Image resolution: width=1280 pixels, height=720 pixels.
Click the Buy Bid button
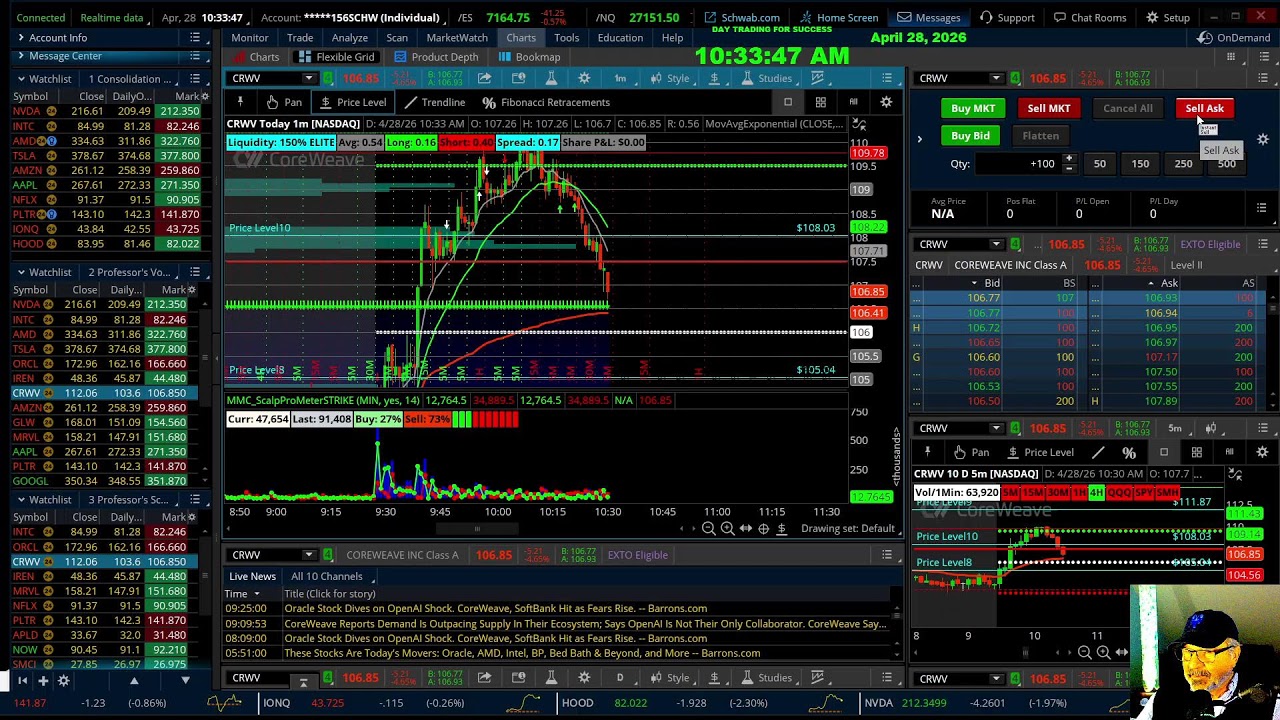970,136
